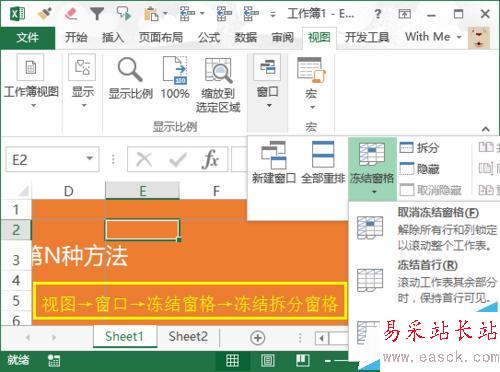
Task: Select row 2 header
Action: [x=16, y=230]
